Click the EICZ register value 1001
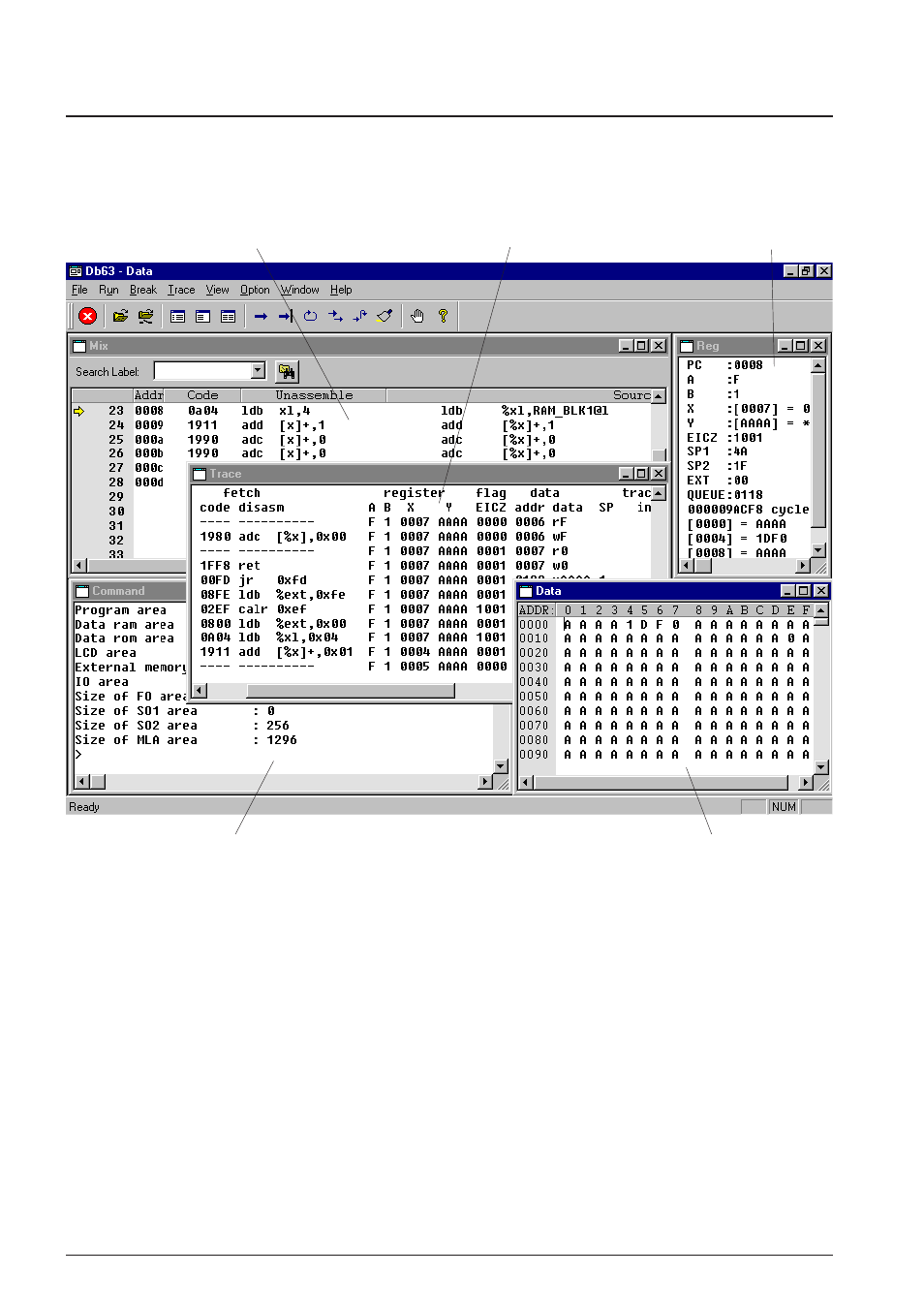 [x=748, y=438]
